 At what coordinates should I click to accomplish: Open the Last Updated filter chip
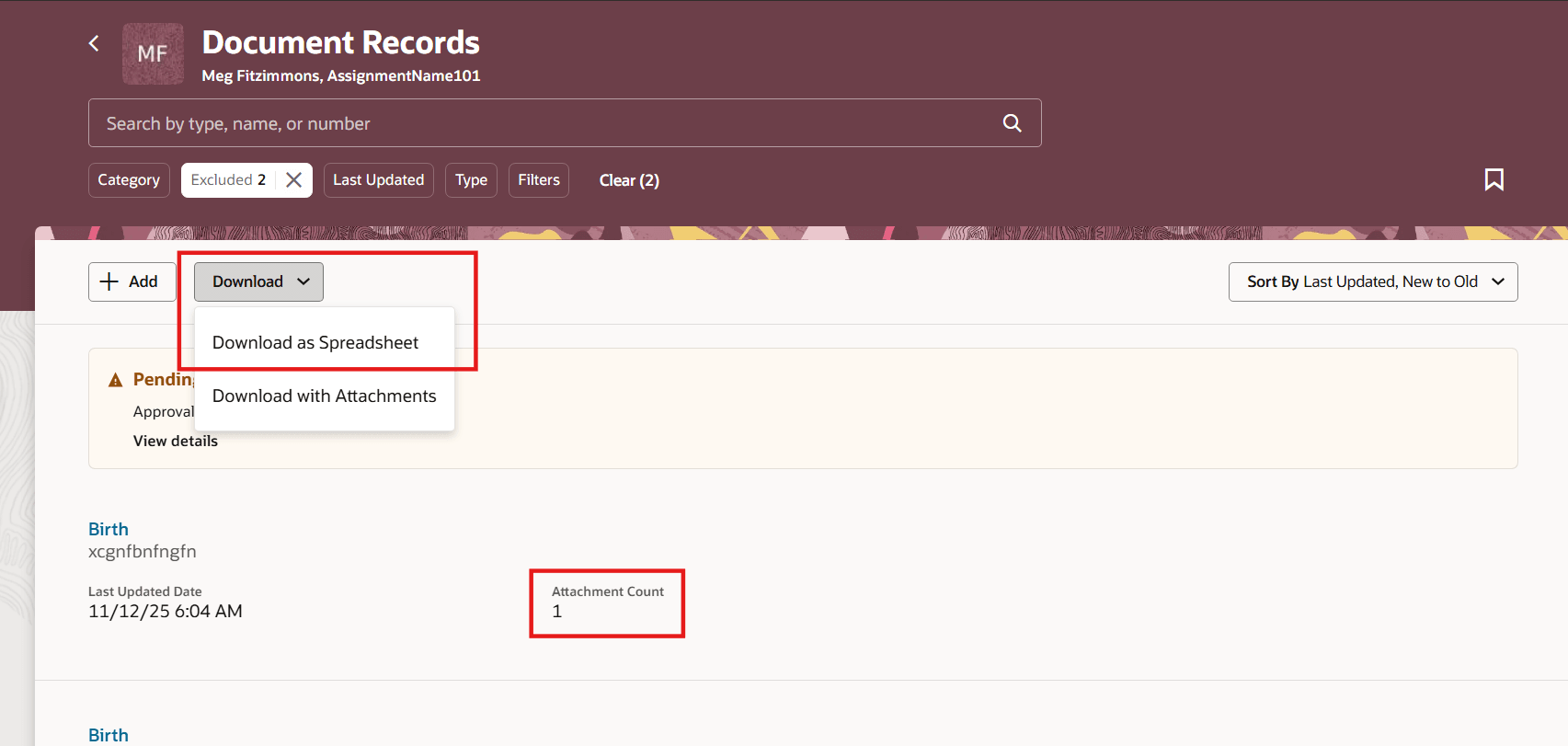378,180
